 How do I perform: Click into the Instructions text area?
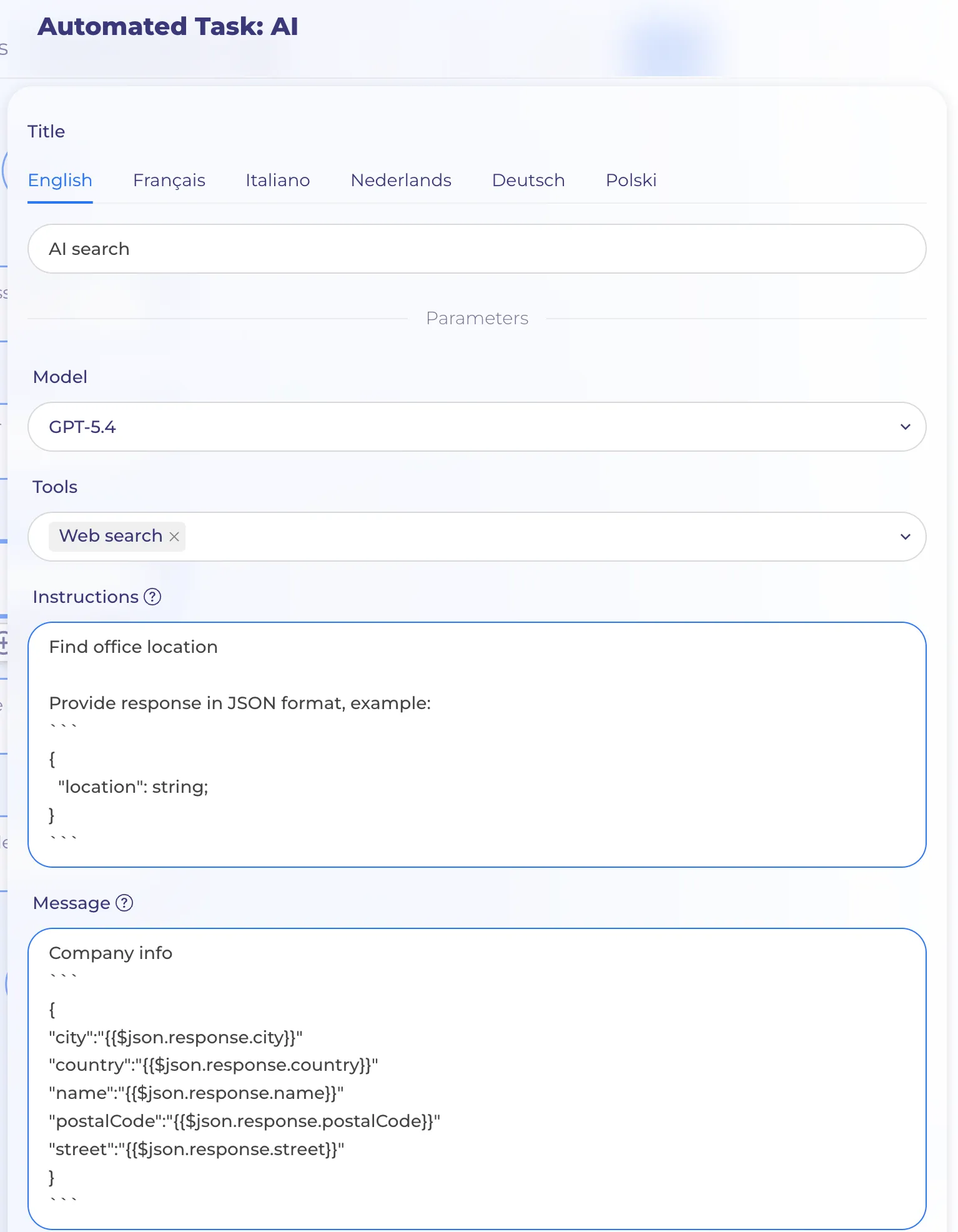[x=477, y=745]
